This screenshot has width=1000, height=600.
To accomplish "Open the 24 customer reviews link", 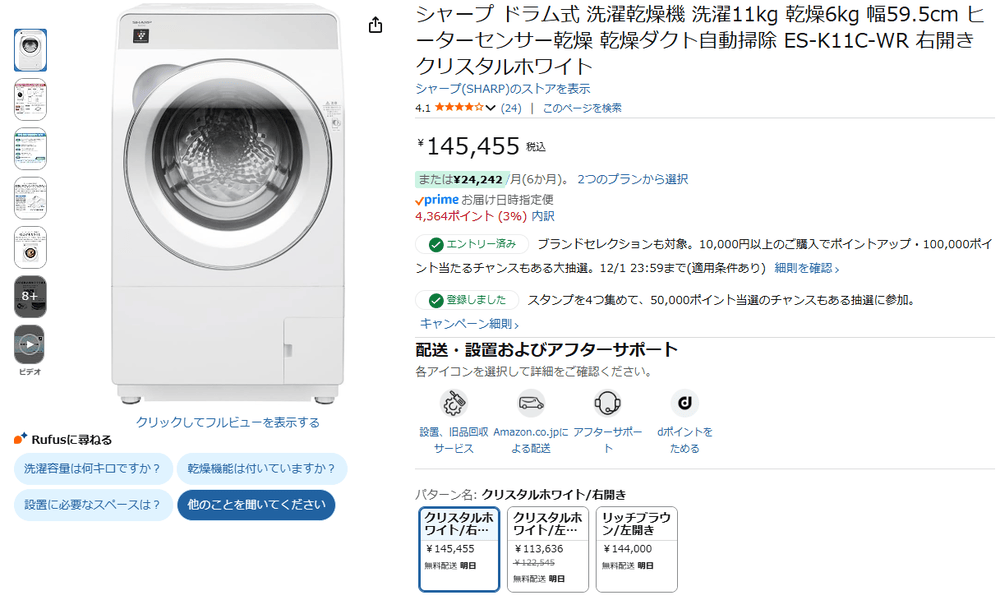I will click(510, 108).
